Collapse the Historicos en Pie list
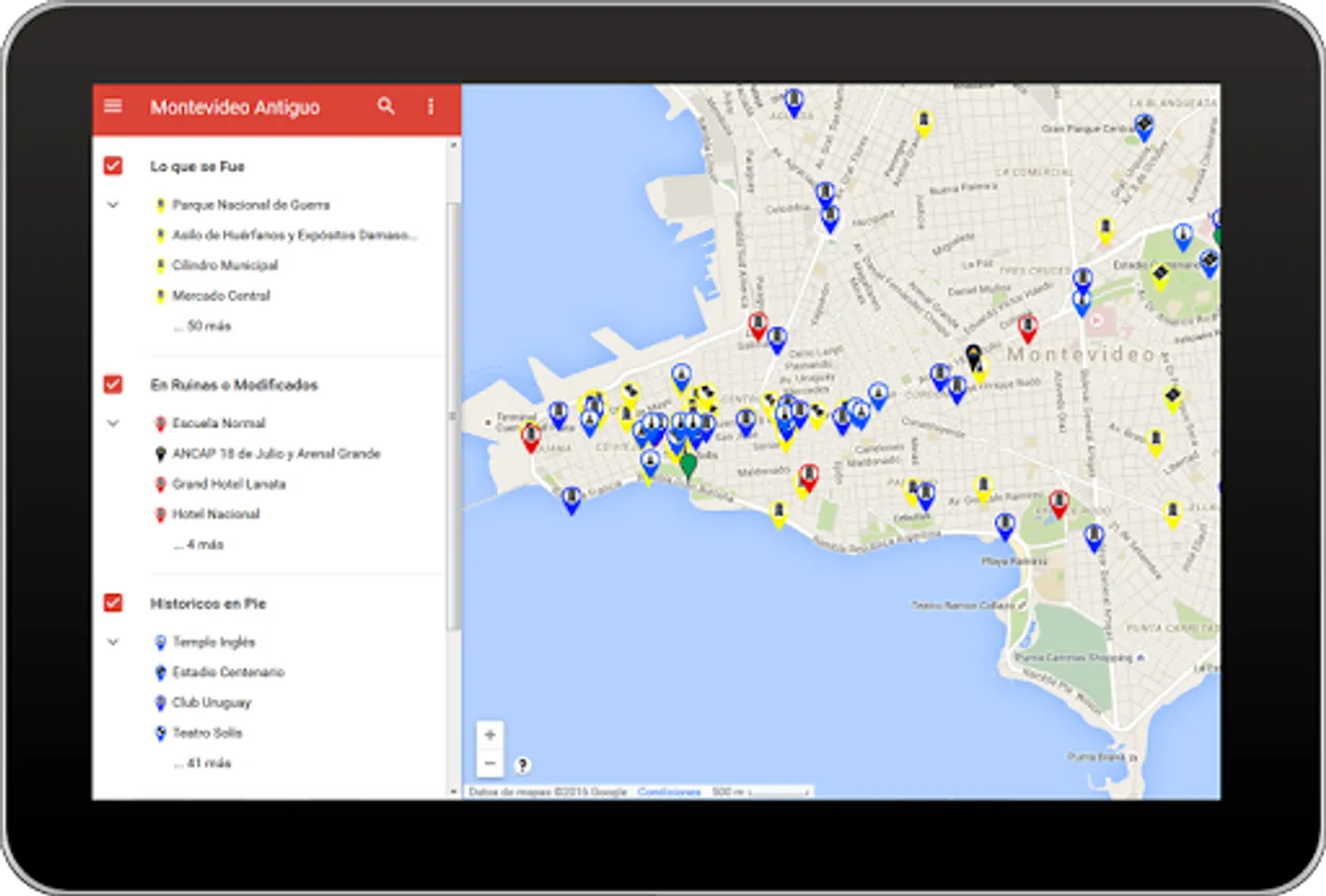Viewport: 1326px width, 896px height. pyautogui.click(x=112, y=642)
